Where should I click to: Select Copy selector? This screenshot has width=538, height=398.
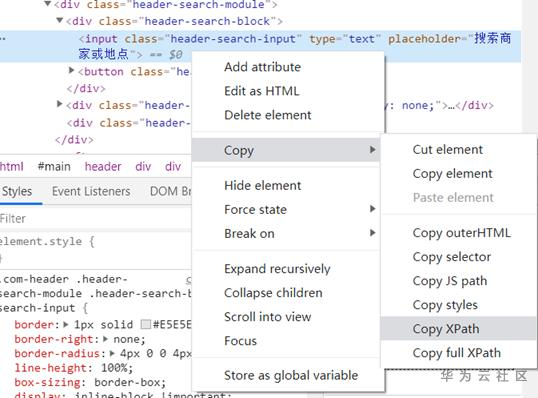pyautogui.click(x=452, y=257)
